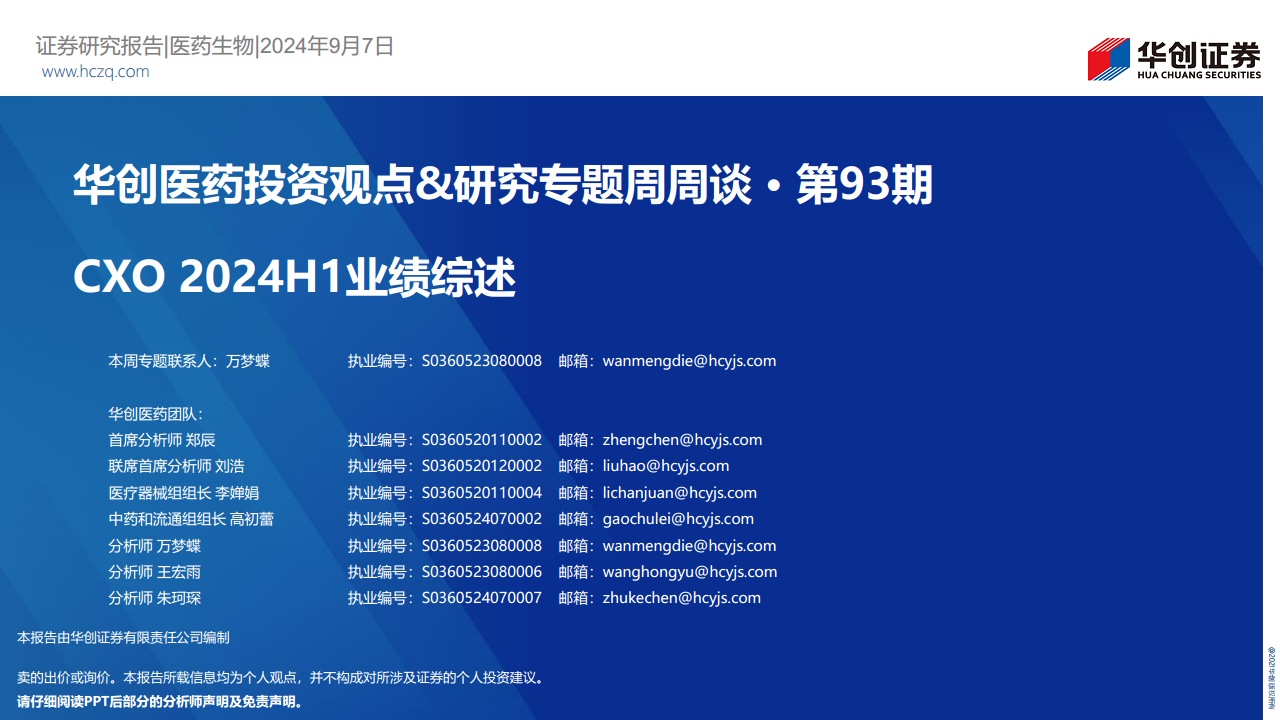
Task: Open email link liuhao@hcyjs.com
Action: click(x=666, y=466)
